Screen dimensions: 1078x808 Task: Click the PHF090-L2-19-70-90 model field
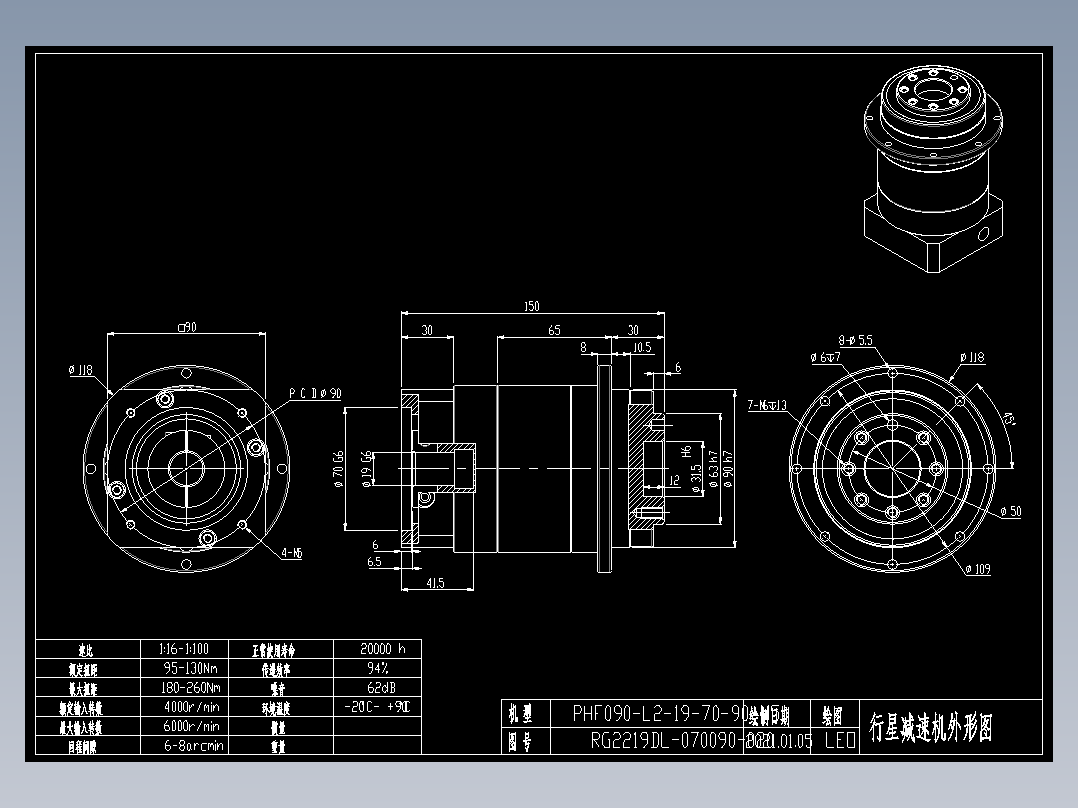click(x=657, y=714)
